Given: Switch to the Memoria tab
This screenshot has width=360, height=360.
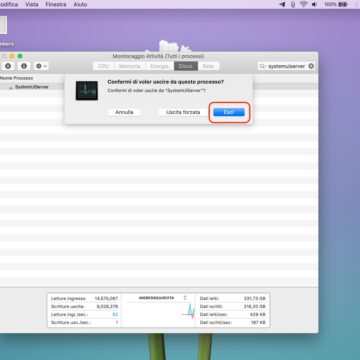Looking at the screenshot, I should (x=130, y=66).
